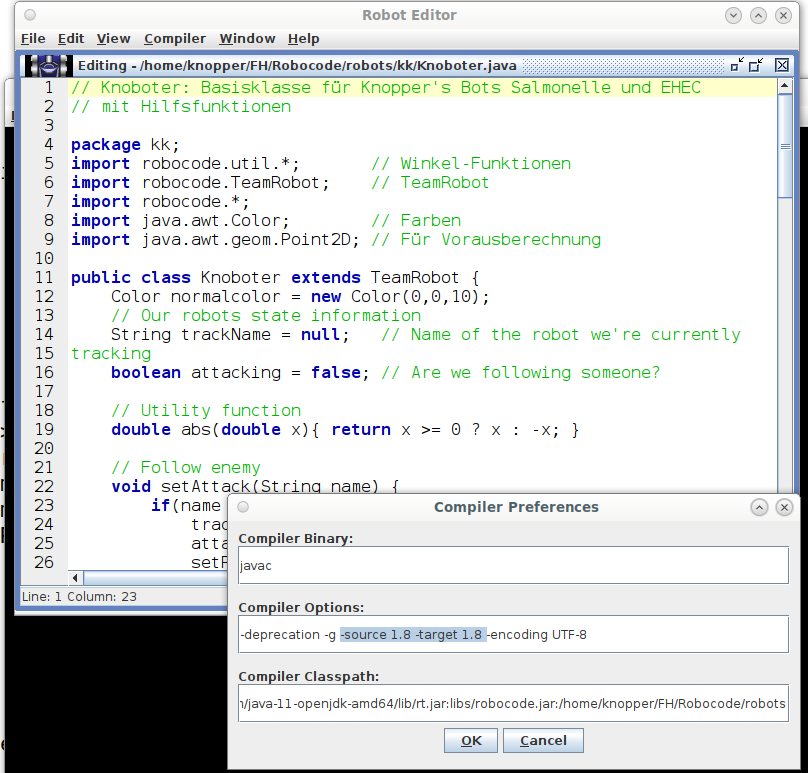Viewport: 808px width, 773px height.
Task: Minimize the Robot Editor window
Action: point(734,15)
